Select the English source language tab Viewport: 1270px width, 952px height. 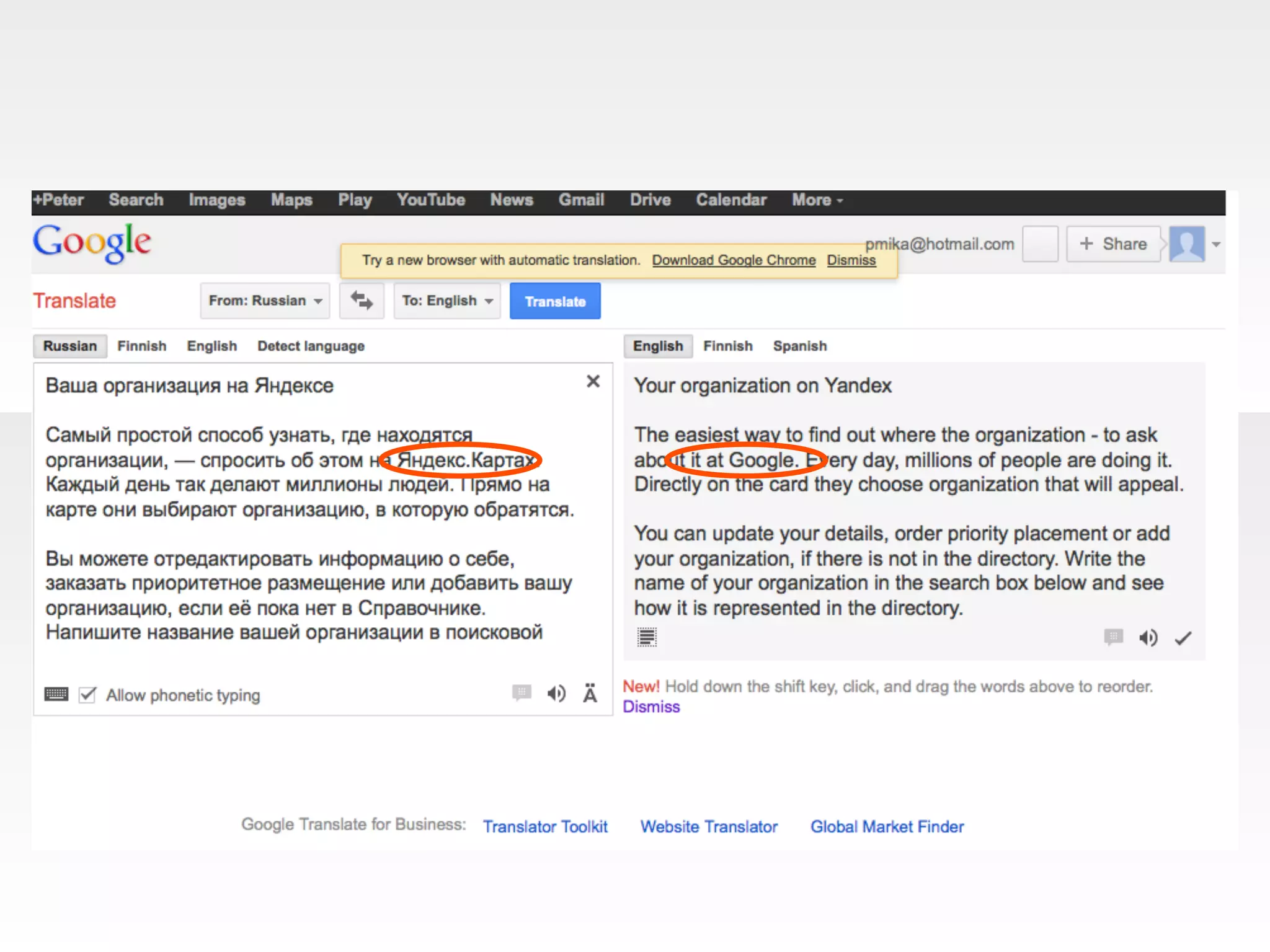(x=212, y=346)
